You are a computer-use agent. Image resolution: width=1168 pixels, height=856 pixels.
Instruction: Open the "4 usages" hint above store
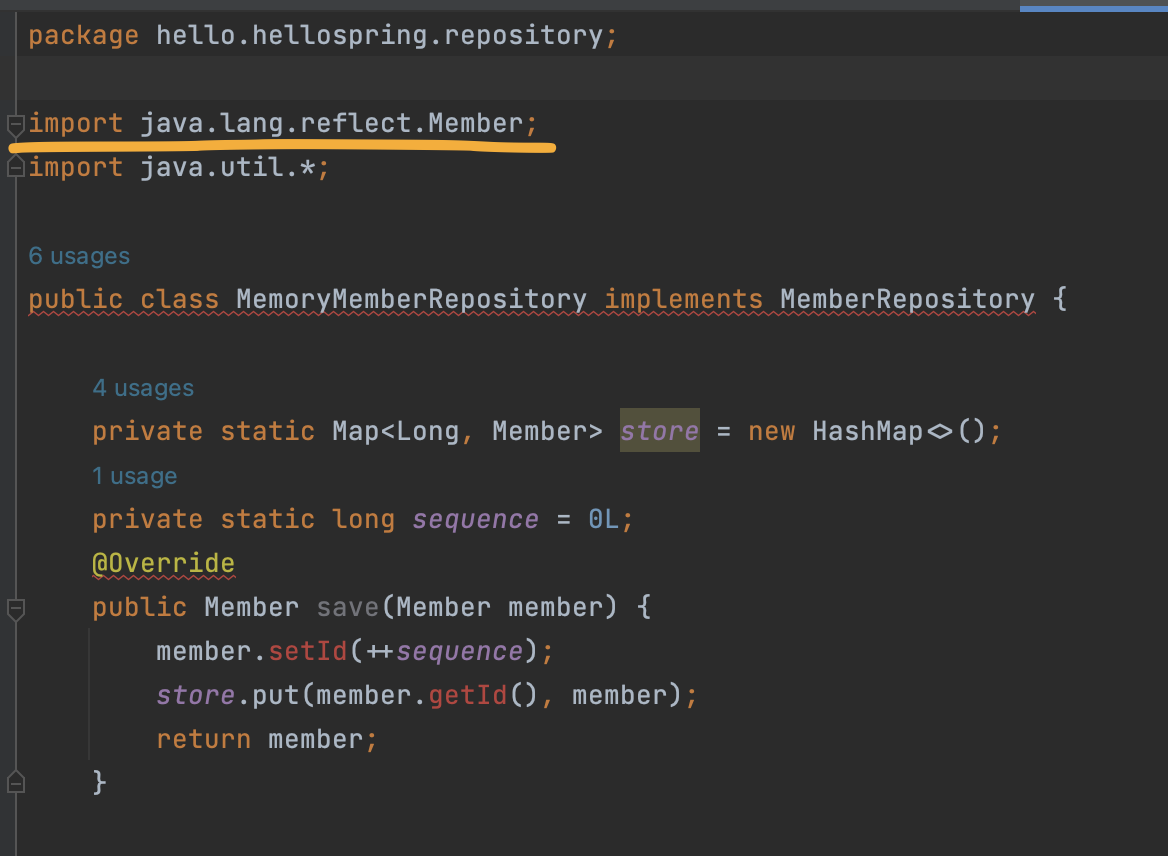coord(143,388)
